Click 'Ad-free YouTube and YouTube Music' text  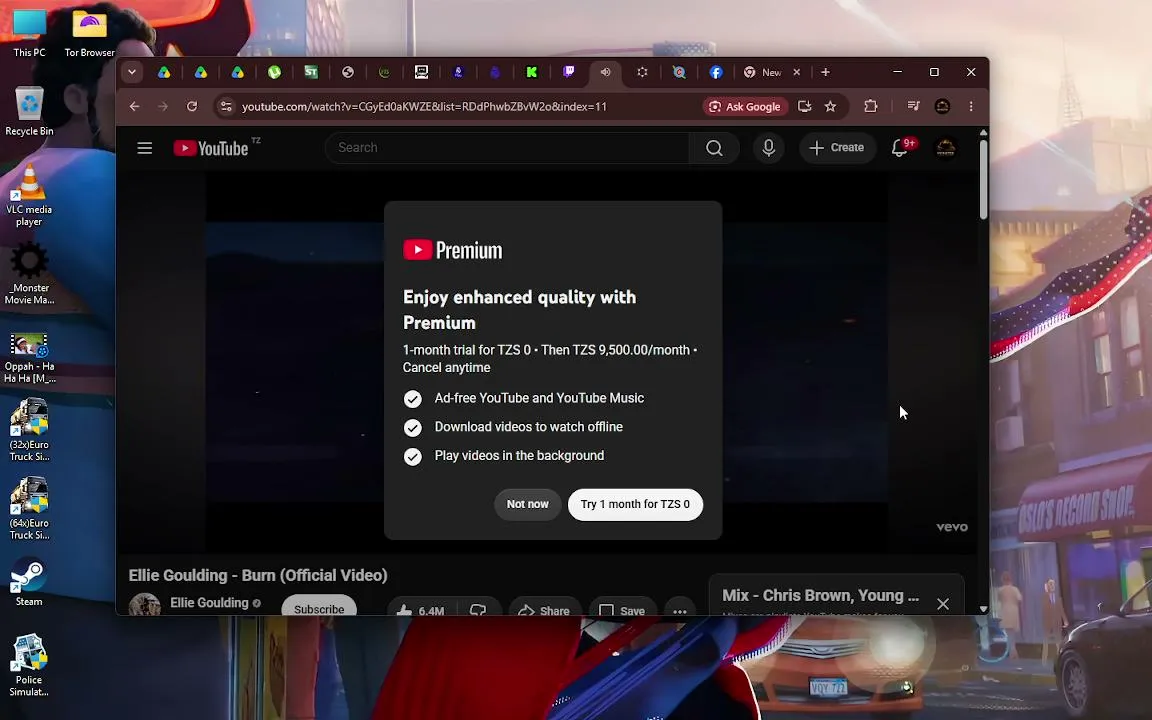click(x=539, y=398)
